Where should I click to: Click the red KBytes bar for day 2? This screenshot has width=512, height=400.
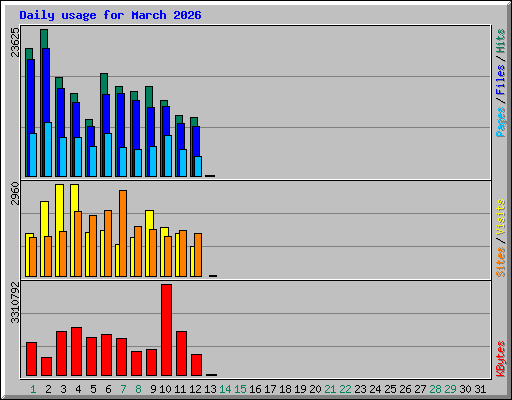[46, 366]
